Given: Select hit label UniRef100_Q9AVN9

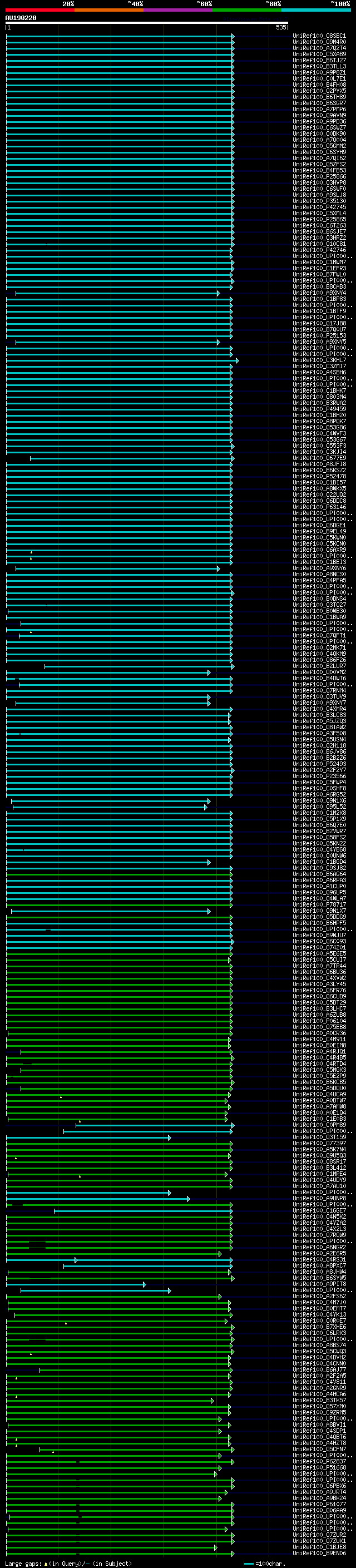Looking at the screenshot, I should click(x=319, y=115).
